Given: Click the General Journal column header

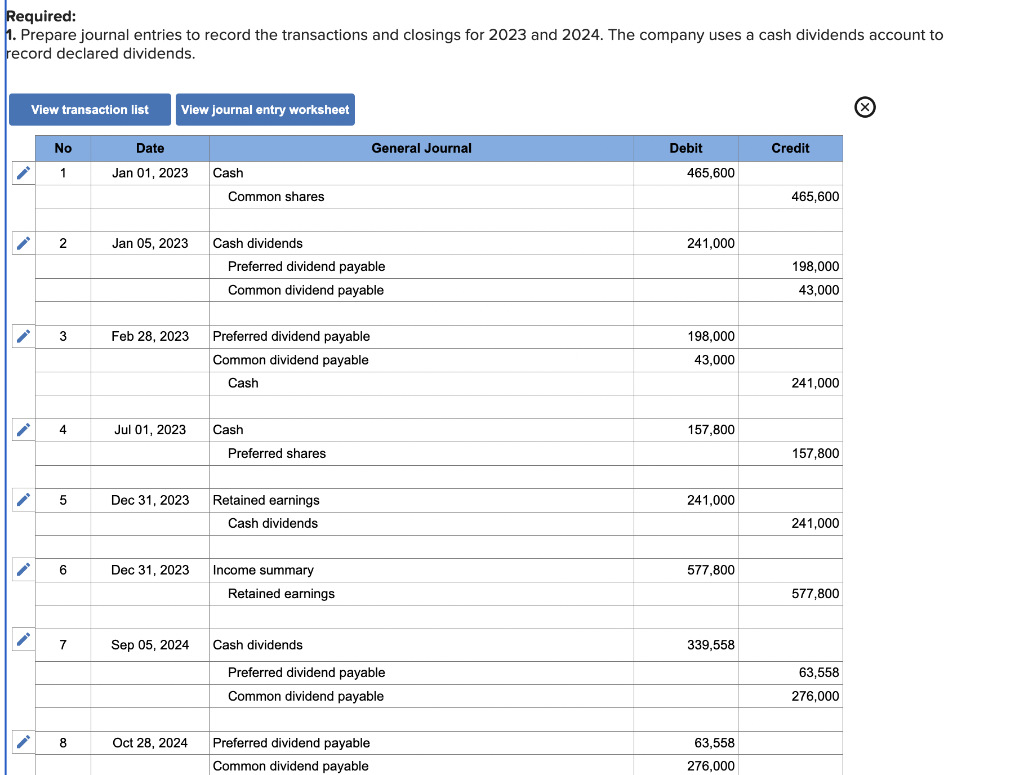Looking at the screenshot, I should pos(421,148).
